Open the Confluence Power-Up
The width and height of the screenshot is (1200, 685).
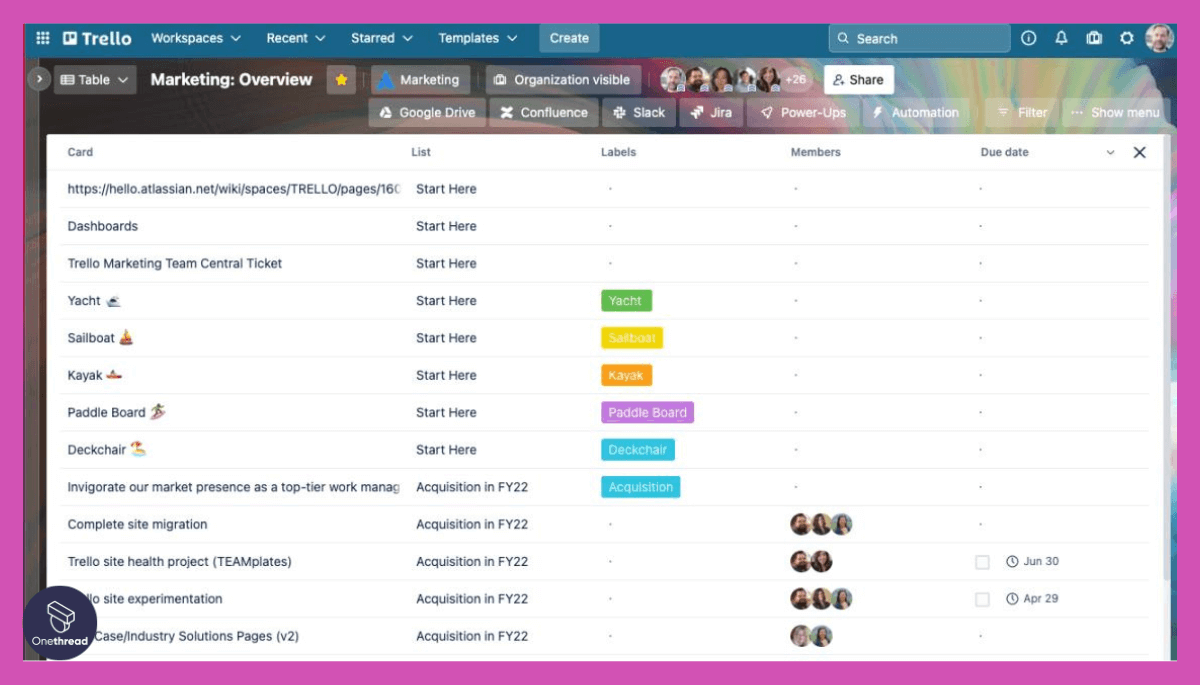click(543, 112)
